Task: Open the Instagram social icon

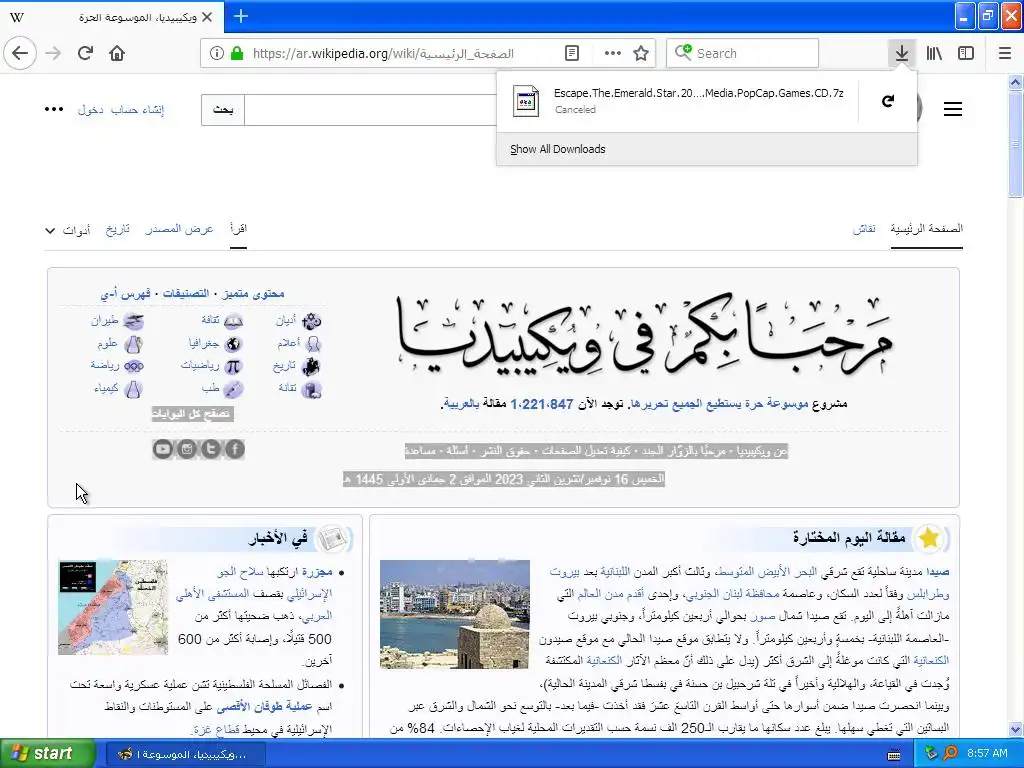Action: tap(187, 449)
